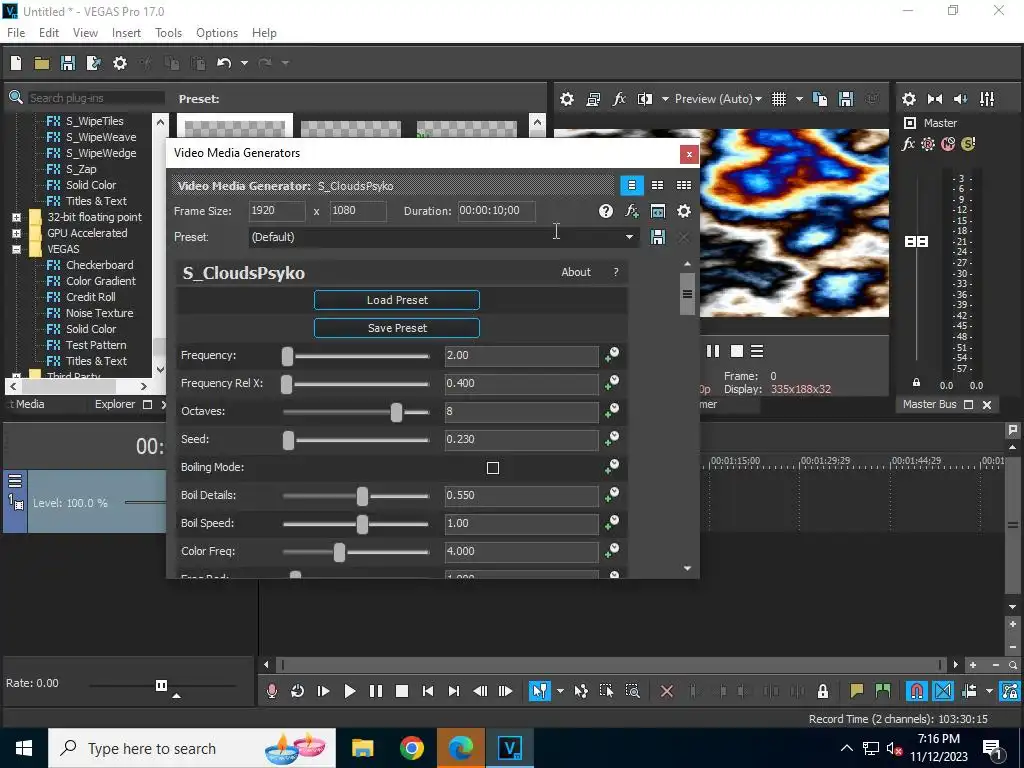Toggle Automatic Crossfades icon
The width and height of the screenshot is (1024, 768).
(943, 691)
